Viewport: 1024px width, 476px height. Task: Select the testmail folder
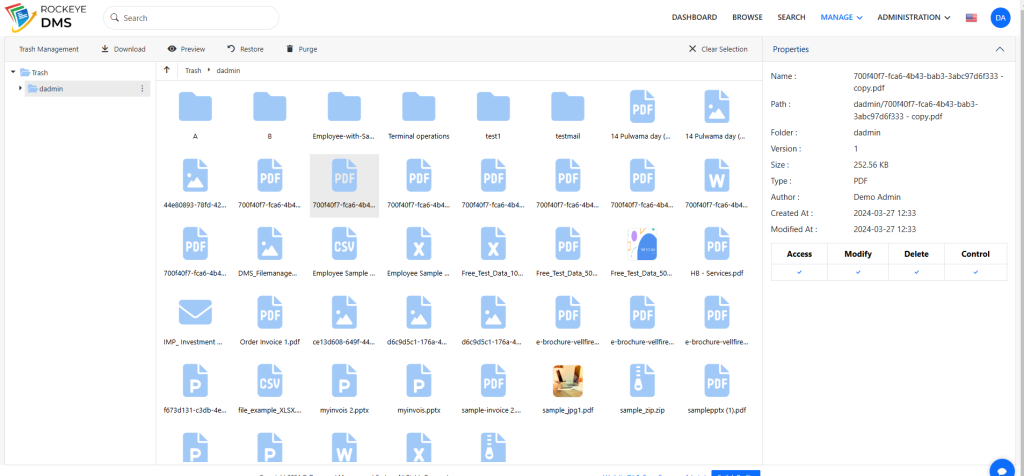coord(568,116)
